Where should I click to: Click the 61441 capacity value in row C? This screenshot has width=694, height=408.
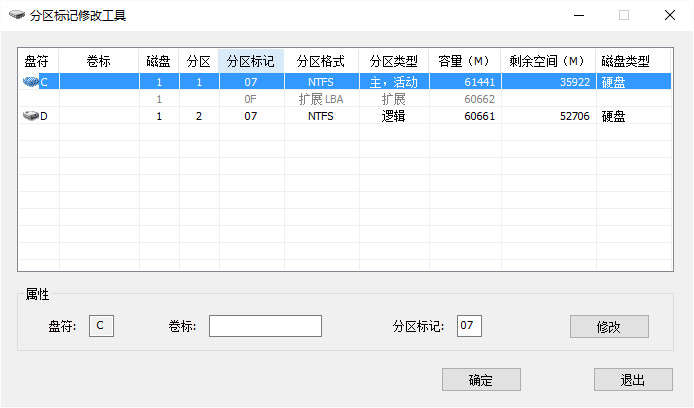[x=479, y=82]
